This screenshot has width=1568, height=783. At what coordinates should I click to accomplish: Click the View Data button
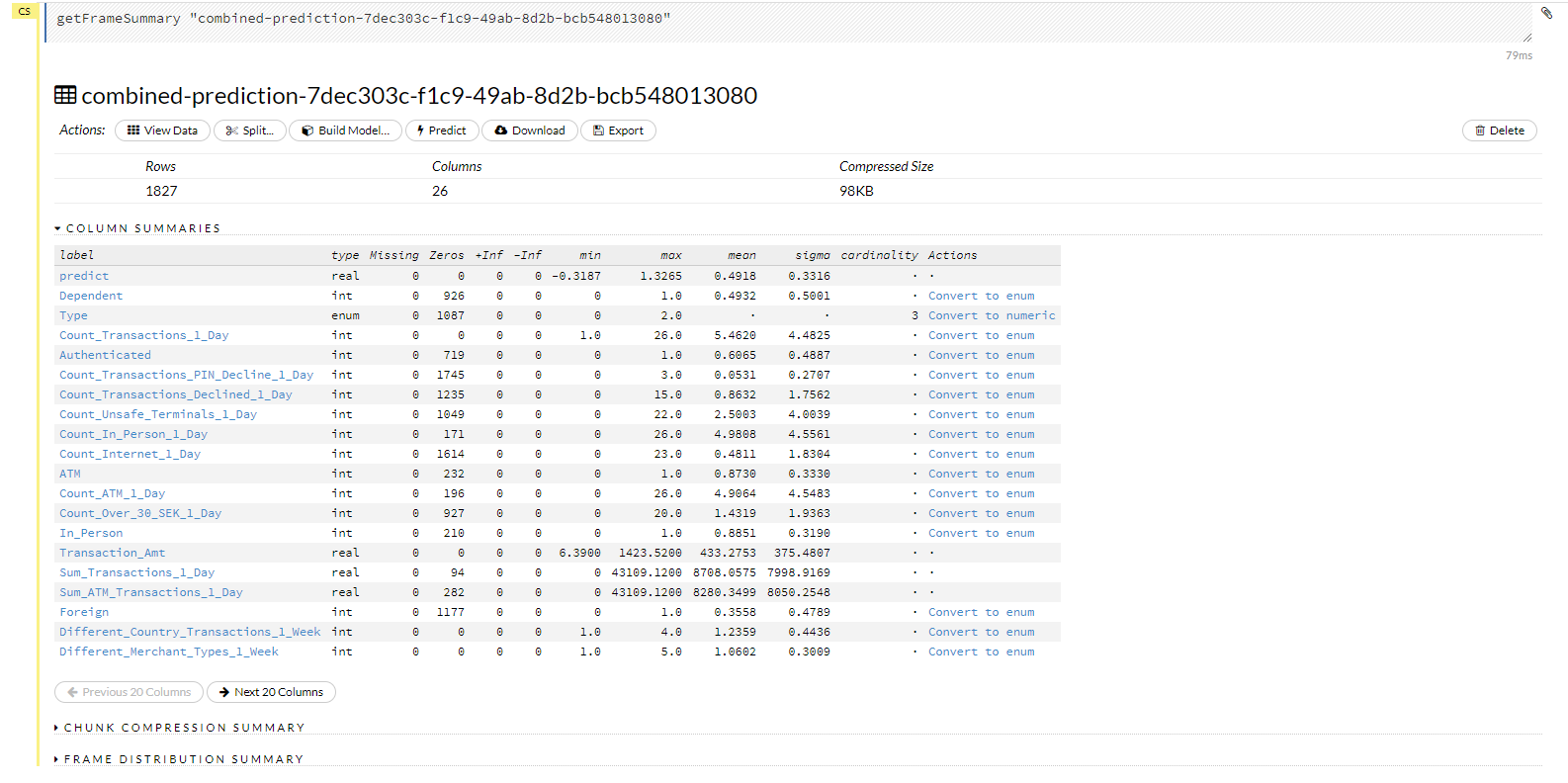coord(162,130)
